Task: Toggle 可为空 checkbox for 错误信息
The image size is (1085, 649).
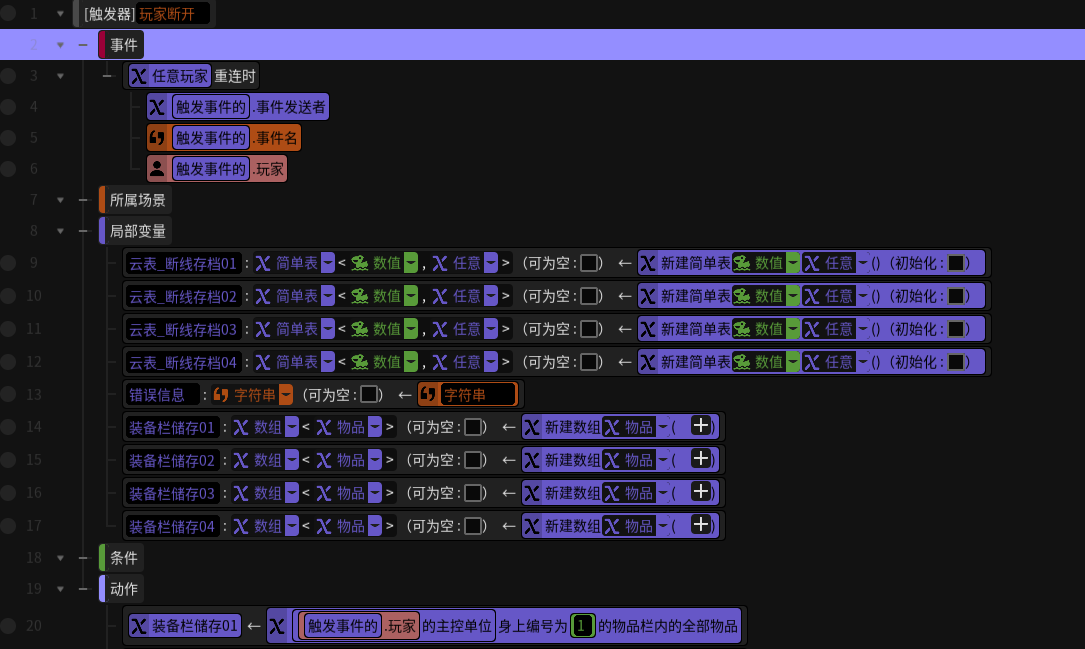Action: pos(370,394)
